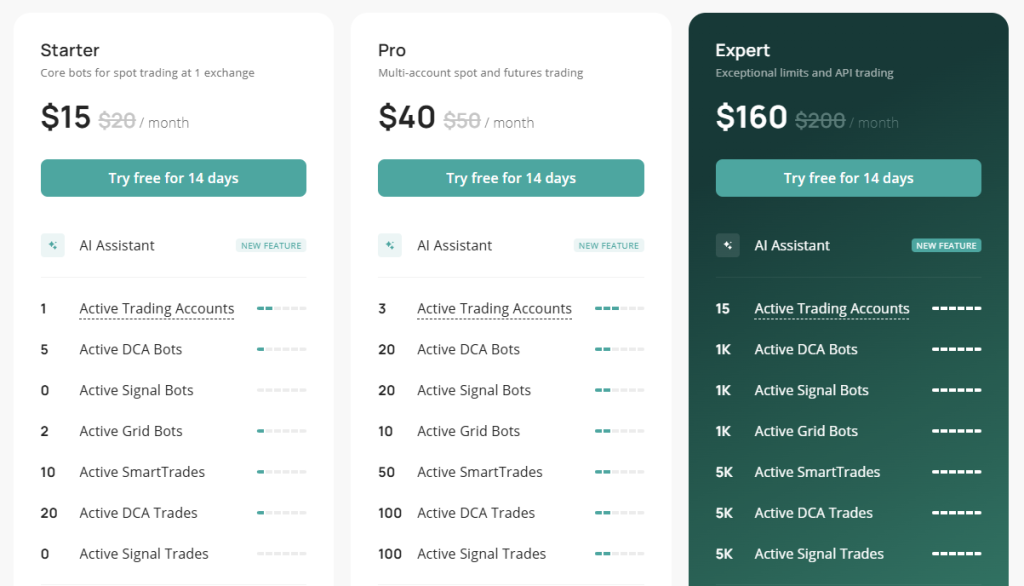Click the Pro plan's Active SmartTrades limit bar

tap(619, 472)
